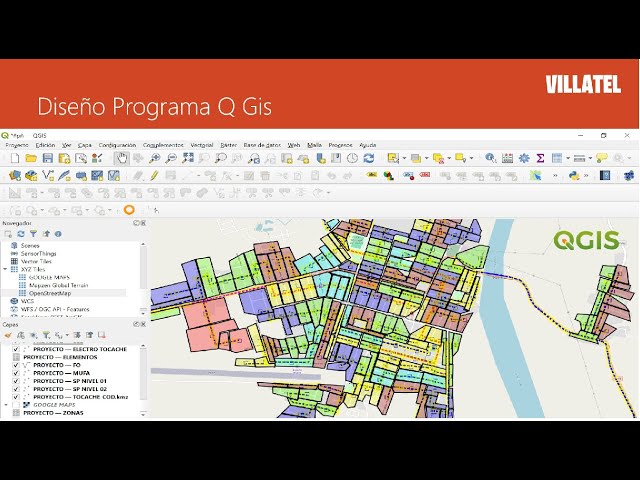
Task: Open the Proyecto menu
Action: 17,145
